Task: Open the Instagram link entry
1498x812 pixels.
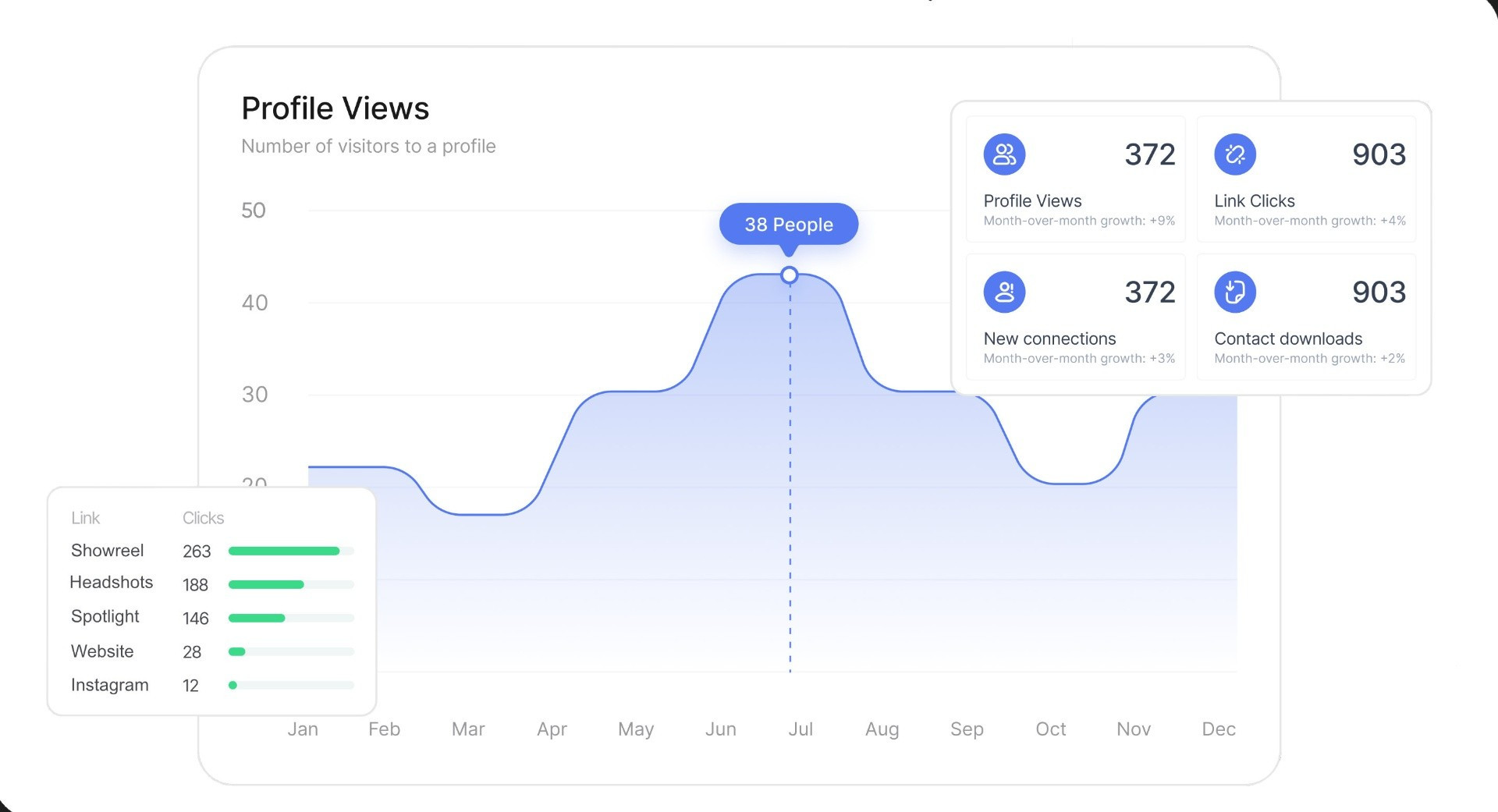Action: (x=109, y=685)
